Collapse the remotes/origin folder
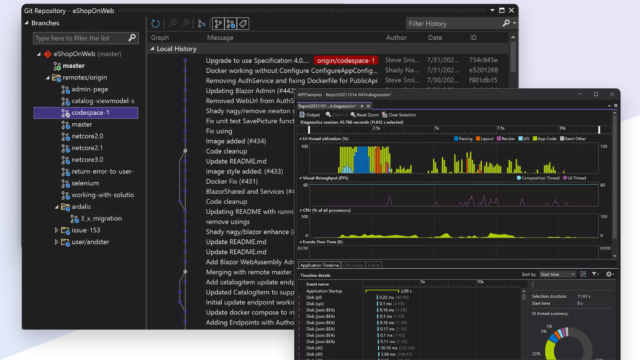Viewport: 640px width, 360px height. point(48,78)
